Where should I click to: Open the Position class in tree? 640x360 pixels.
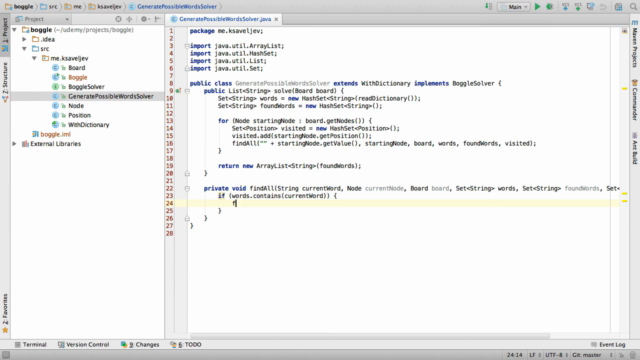click(x=79, y=115)
